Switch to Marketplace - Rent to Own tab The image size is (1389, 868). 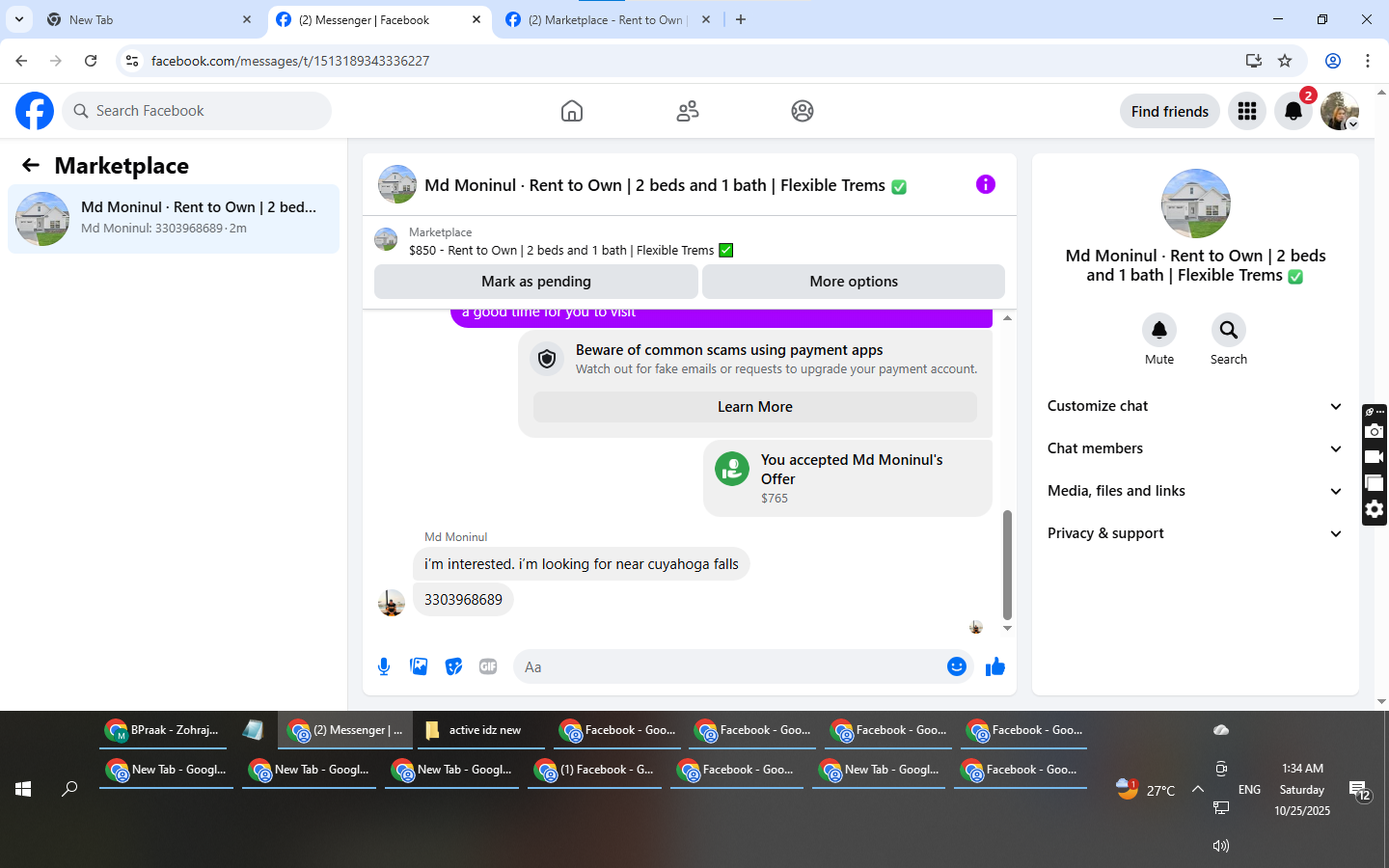click(x=607, y=19)
